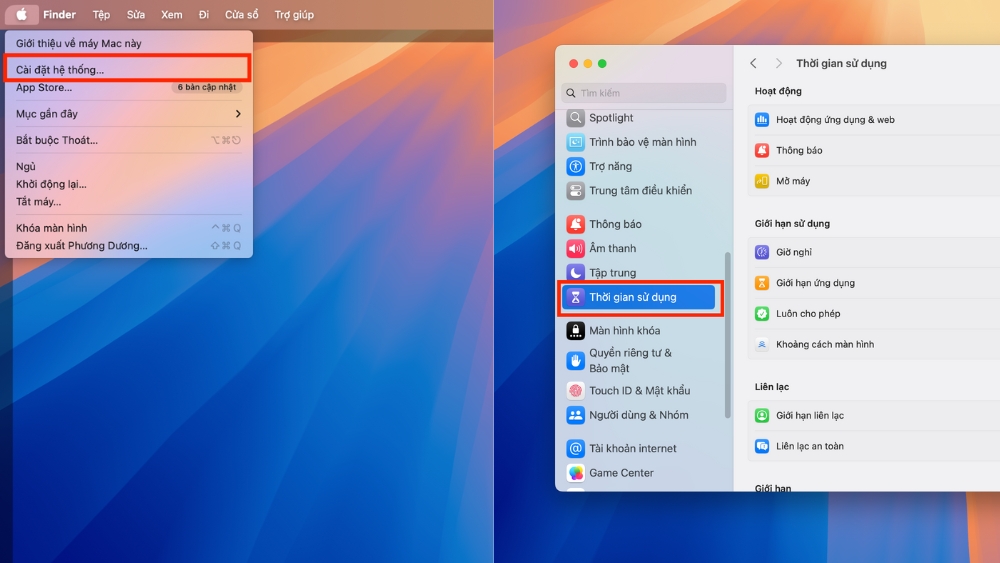Open the Trợ giúp menu
The height and width of the screenshot is (563, 1000).
(294, 14)
